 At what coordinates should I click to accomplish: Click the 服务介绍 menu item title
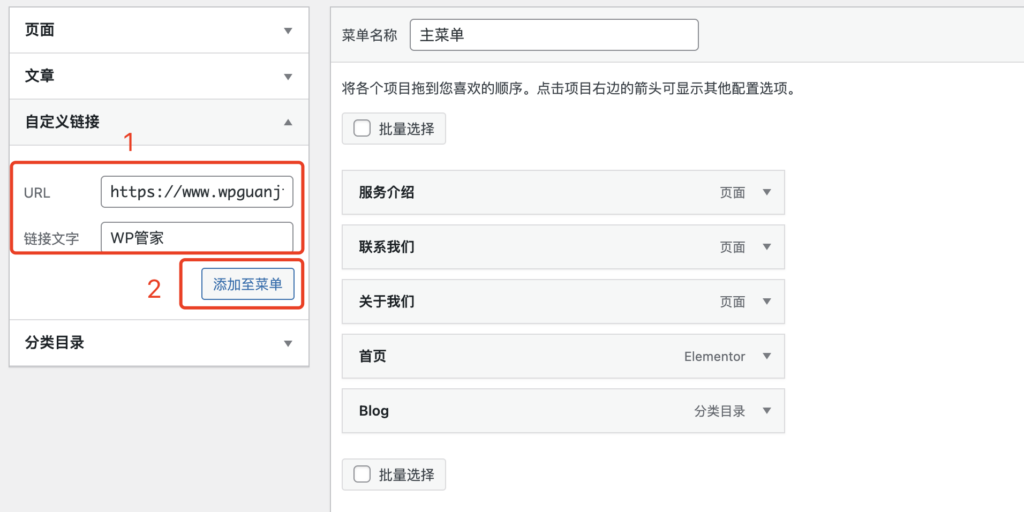(x=386, y=193)
